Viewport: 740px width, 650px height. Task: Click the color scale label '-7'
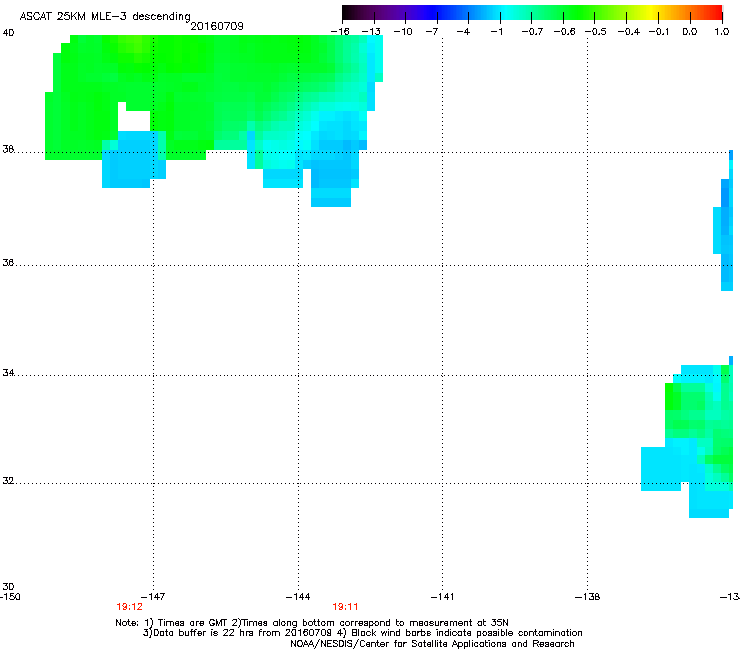point(432,32)
